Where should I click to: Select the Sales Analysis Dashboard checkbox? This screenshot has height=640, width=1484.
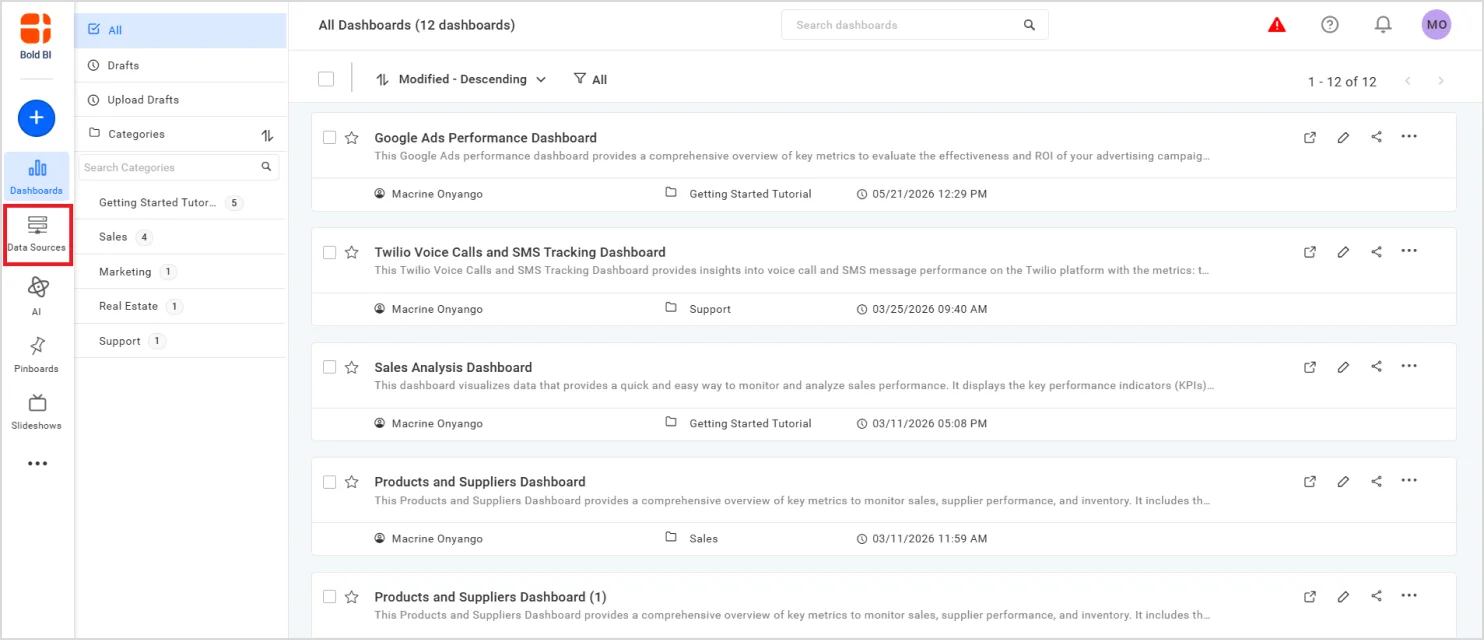[330, 367]
